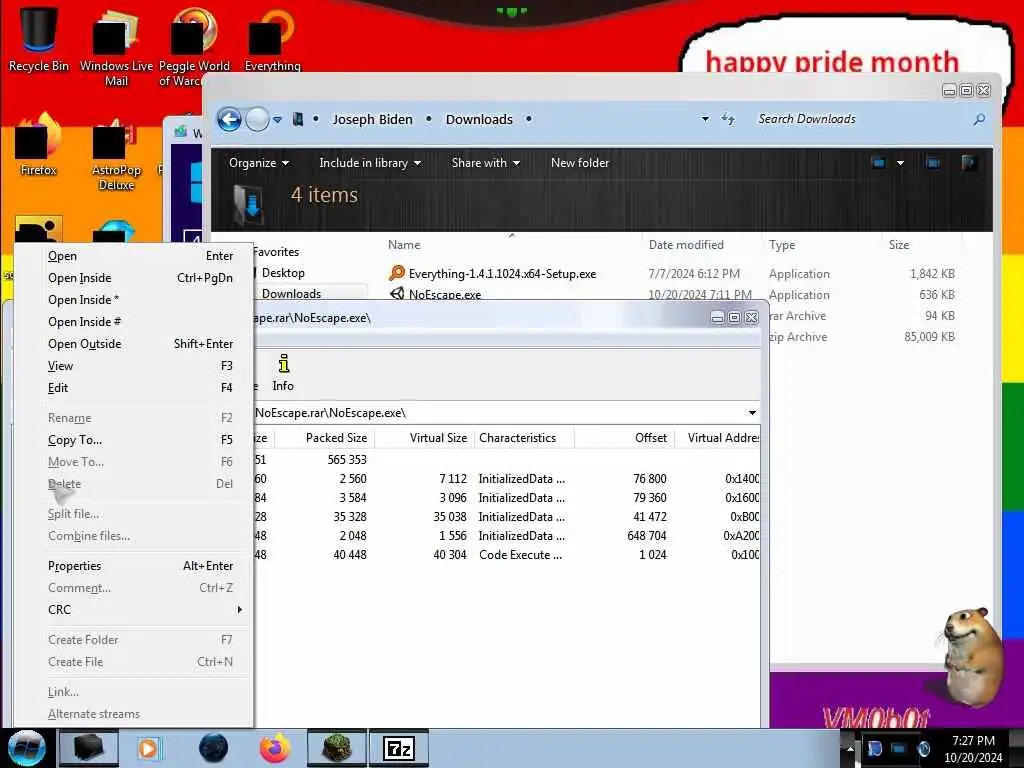Image resolution: width=1024 pixels, height=768 pixels.
Task: Click the Downloads breadcrumb arrow
Action: point(528,119)
